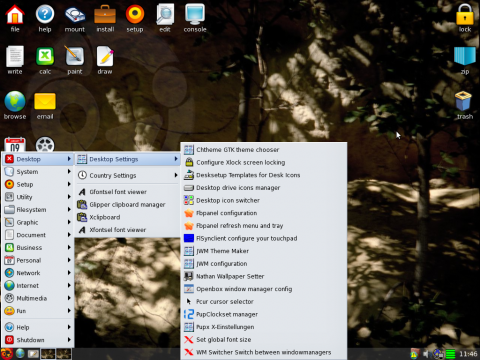Image resolution: width=480 pixels, height=360 pixels.
Task: Open the Fun menu category
Action: (38, 311)
